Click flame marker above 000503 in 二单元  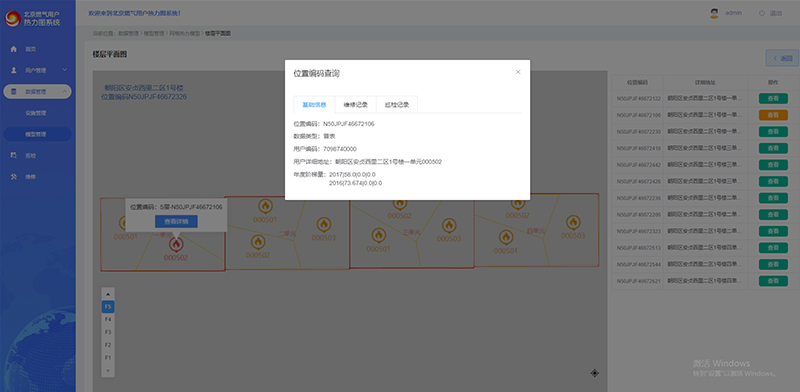tap(323, 225)
